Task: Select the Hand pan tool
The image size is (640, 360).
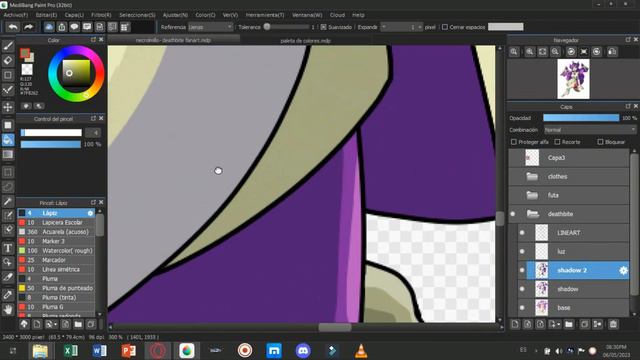Action: pos(8,309)
